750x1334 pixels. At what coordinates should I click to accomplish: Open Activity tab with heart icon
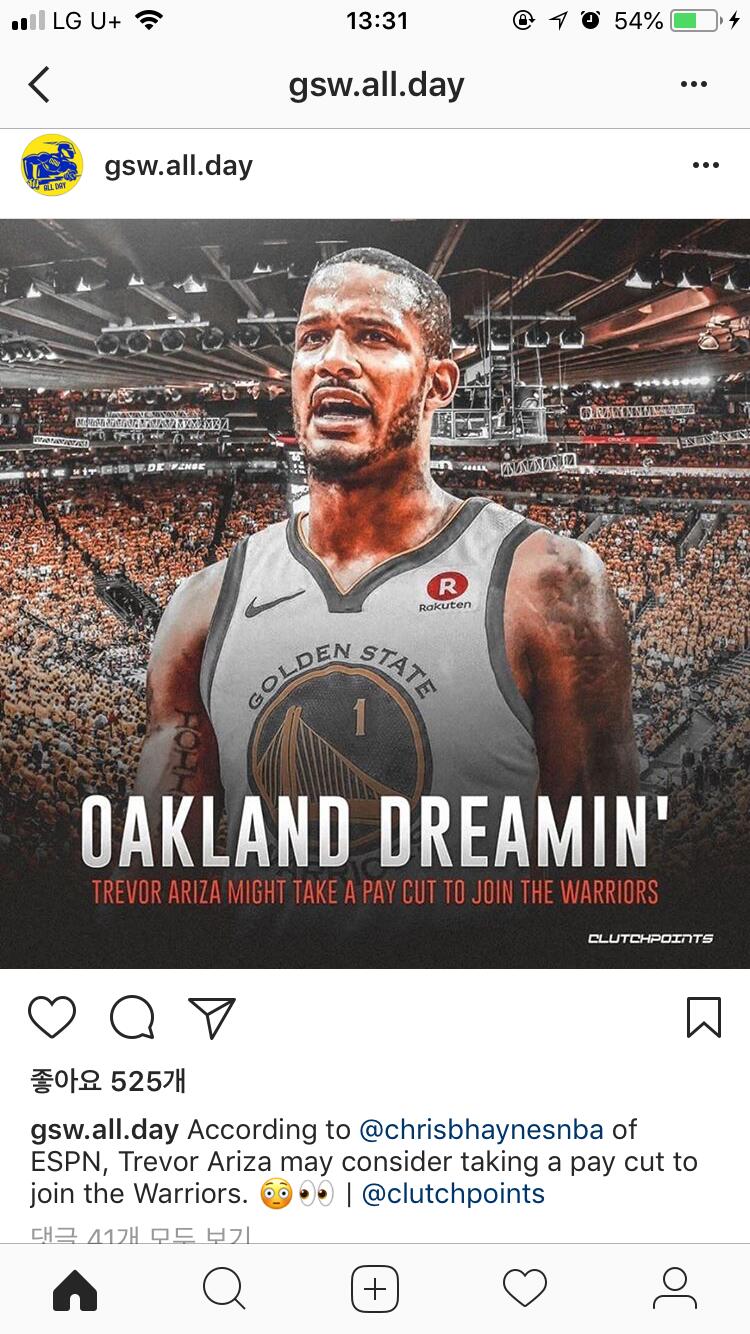point(525,1289)
